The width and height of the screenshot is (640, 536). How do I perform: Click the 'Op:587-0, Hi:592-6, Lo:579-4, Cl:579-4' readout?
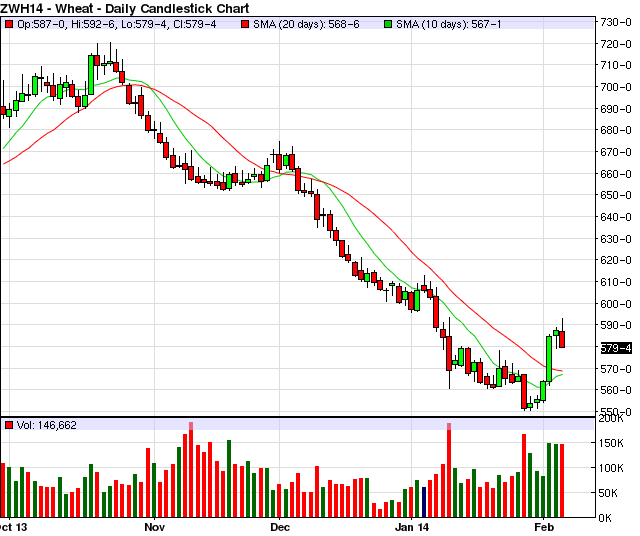coord(117,24)
